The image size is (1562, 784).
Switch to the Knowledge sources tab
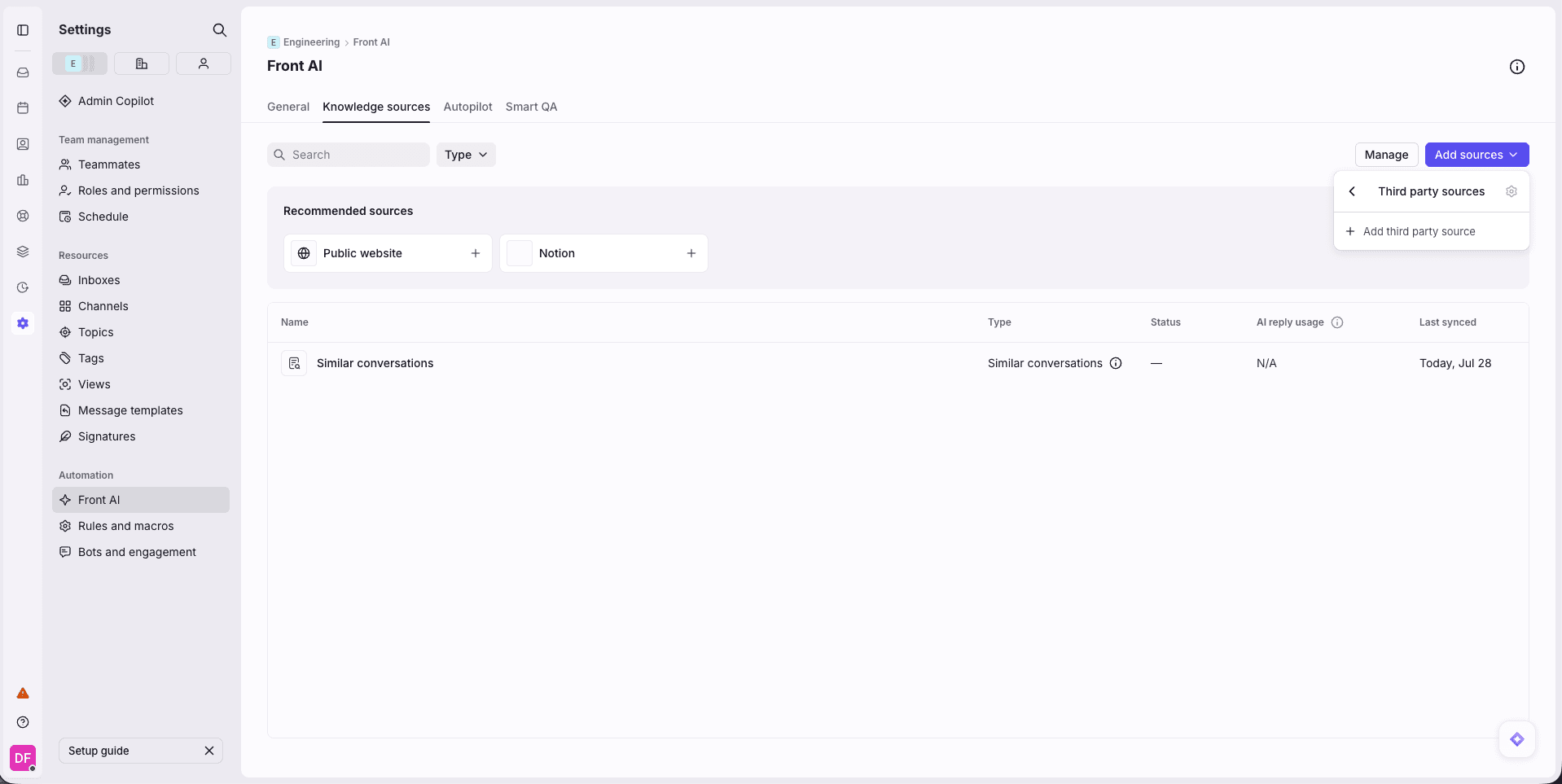(x=376, y=107)
